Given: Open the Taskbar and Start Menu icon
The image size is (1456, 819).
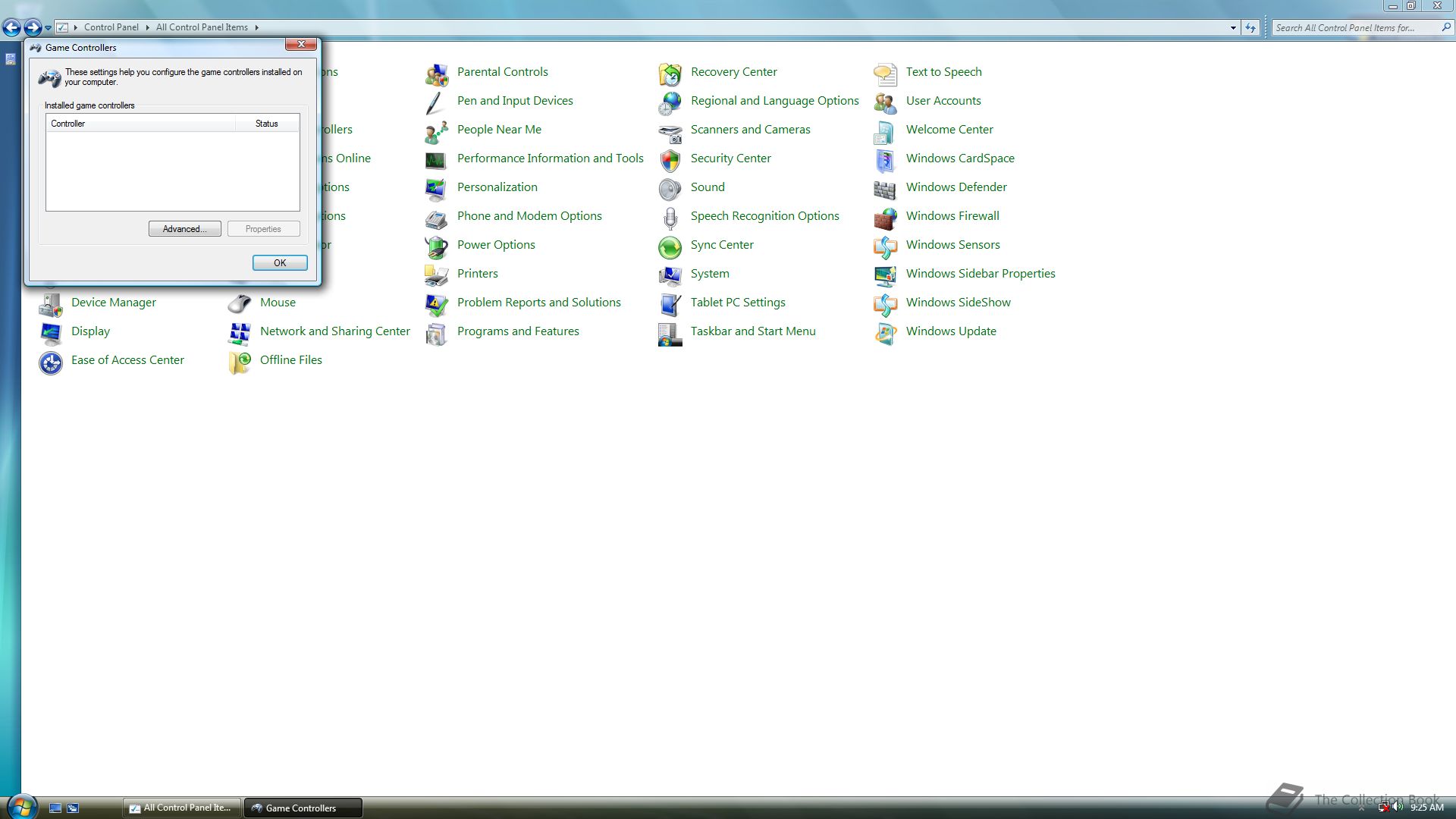Looking at the screenshot, I should click(670, 333).
